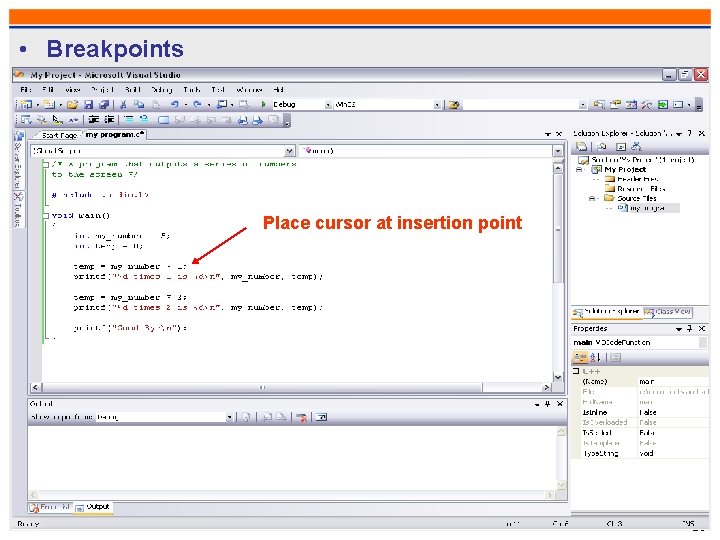Click the Comment out lines icon
Screen dimensions: 720x540
[129, 119]
